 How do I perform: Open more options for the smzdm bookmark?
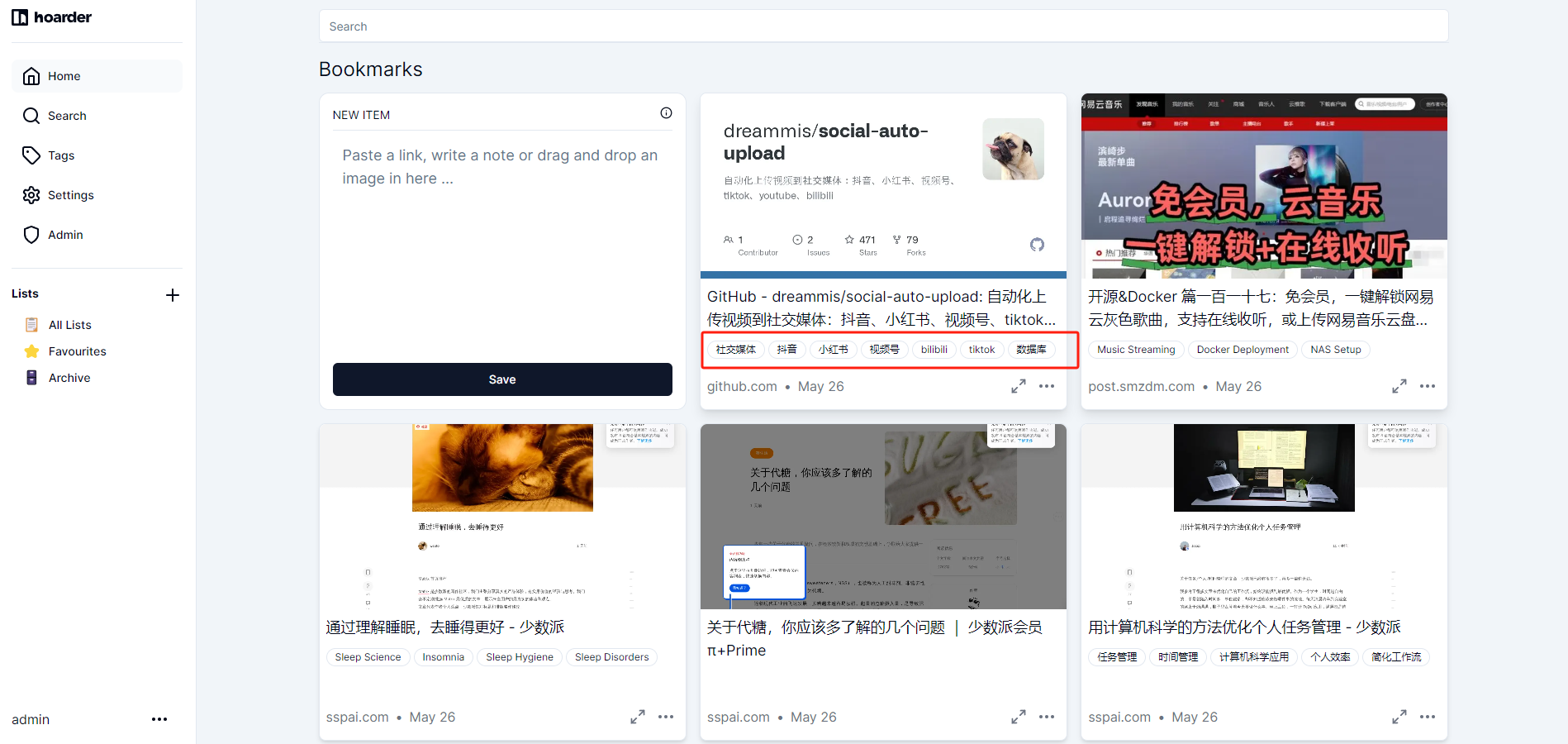[x=1428, y=386]
